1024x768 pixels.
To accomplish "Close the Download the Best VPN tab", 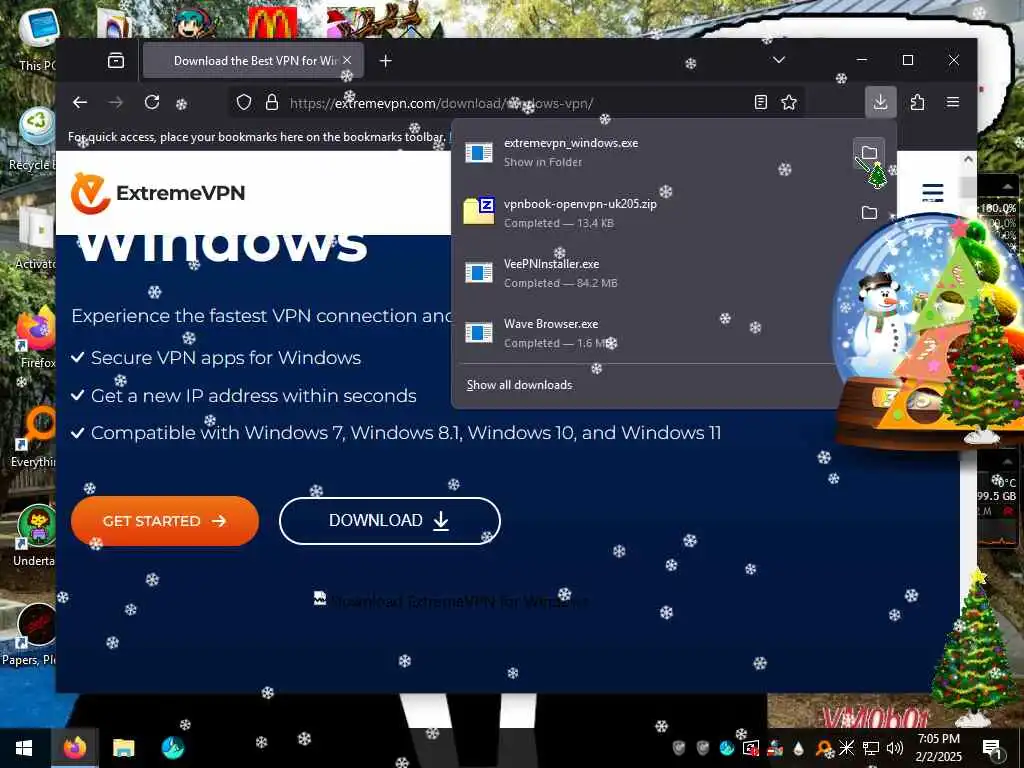I will click(x=347, y=60).
